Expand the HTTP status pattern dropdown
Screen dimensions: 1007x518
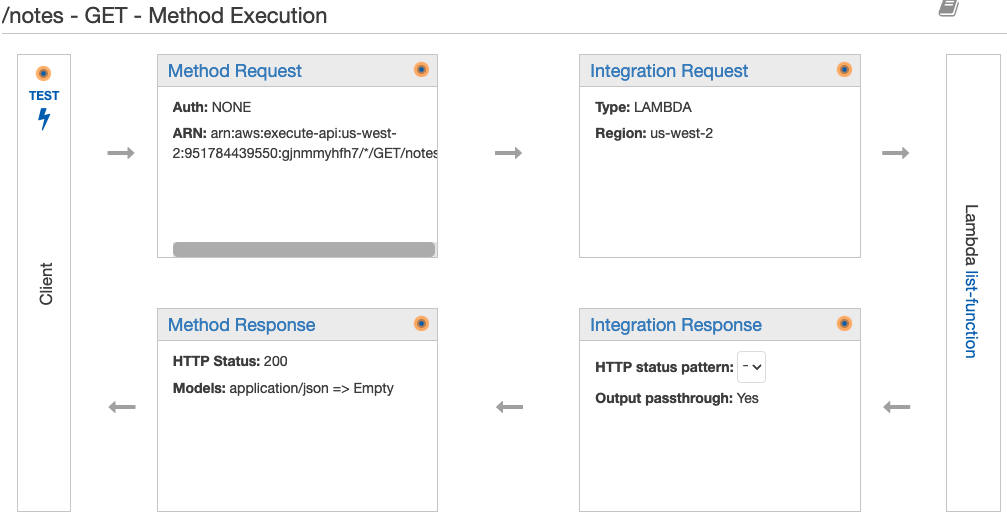751,367
